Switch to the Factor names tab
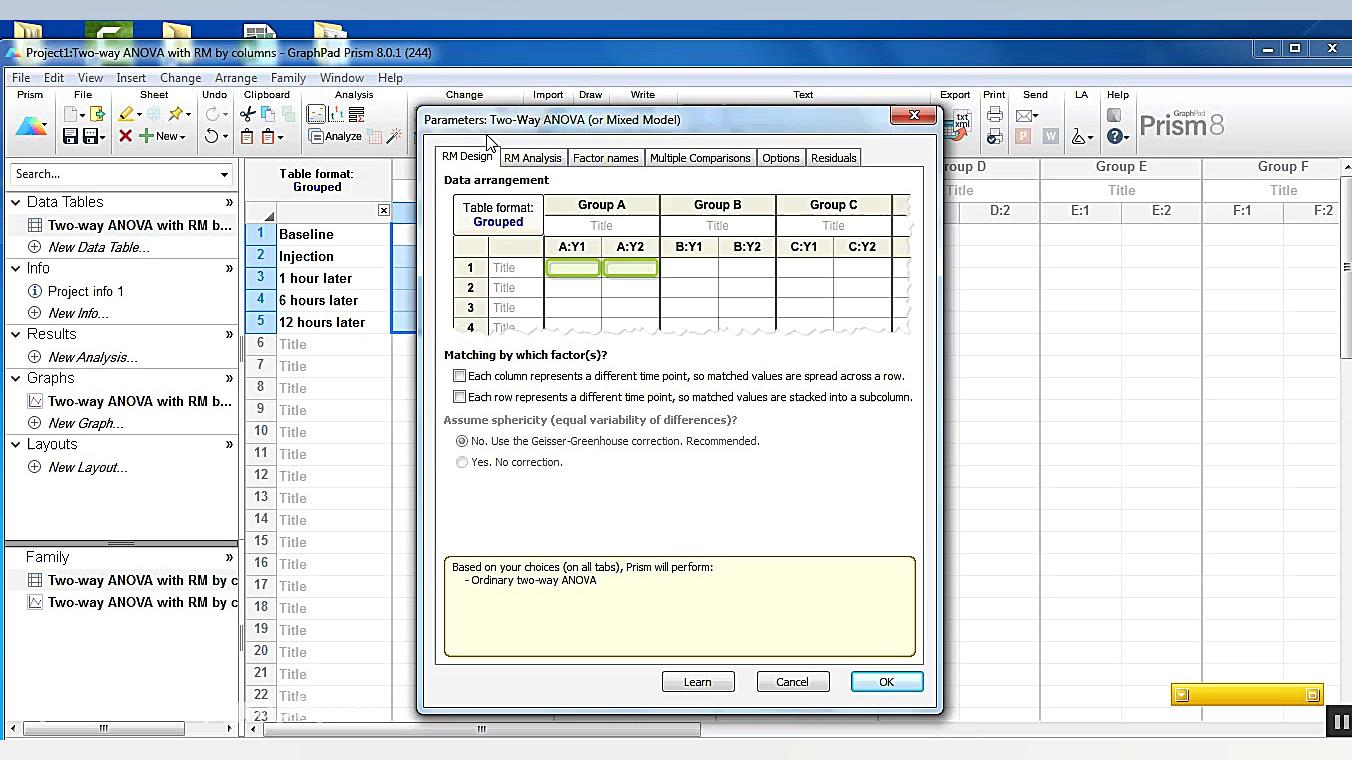 (x=605, y=158)
